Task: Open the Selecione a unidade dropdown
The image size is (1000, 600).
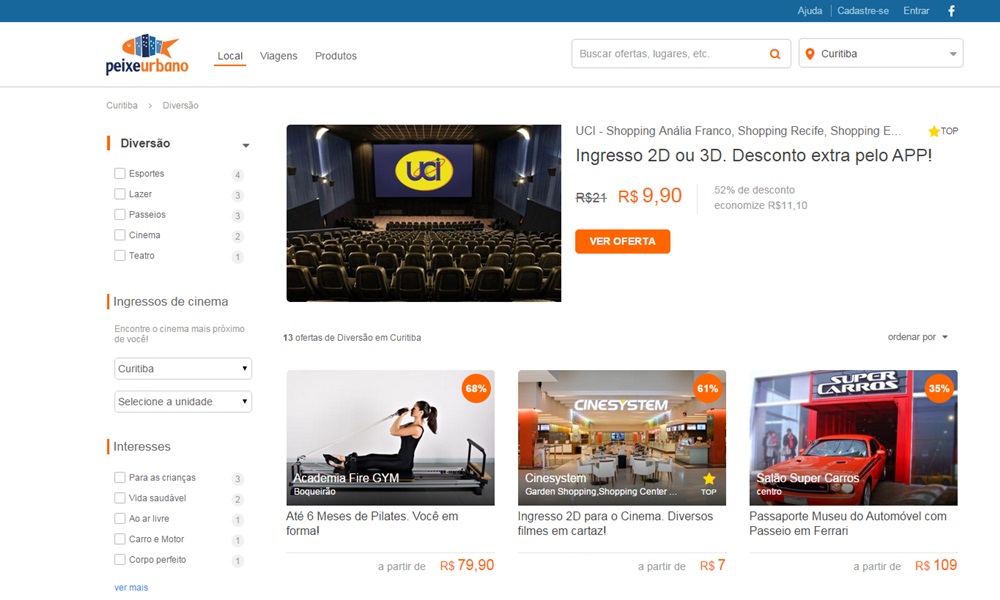Action: pyautogui.click(x=183, y=402)
